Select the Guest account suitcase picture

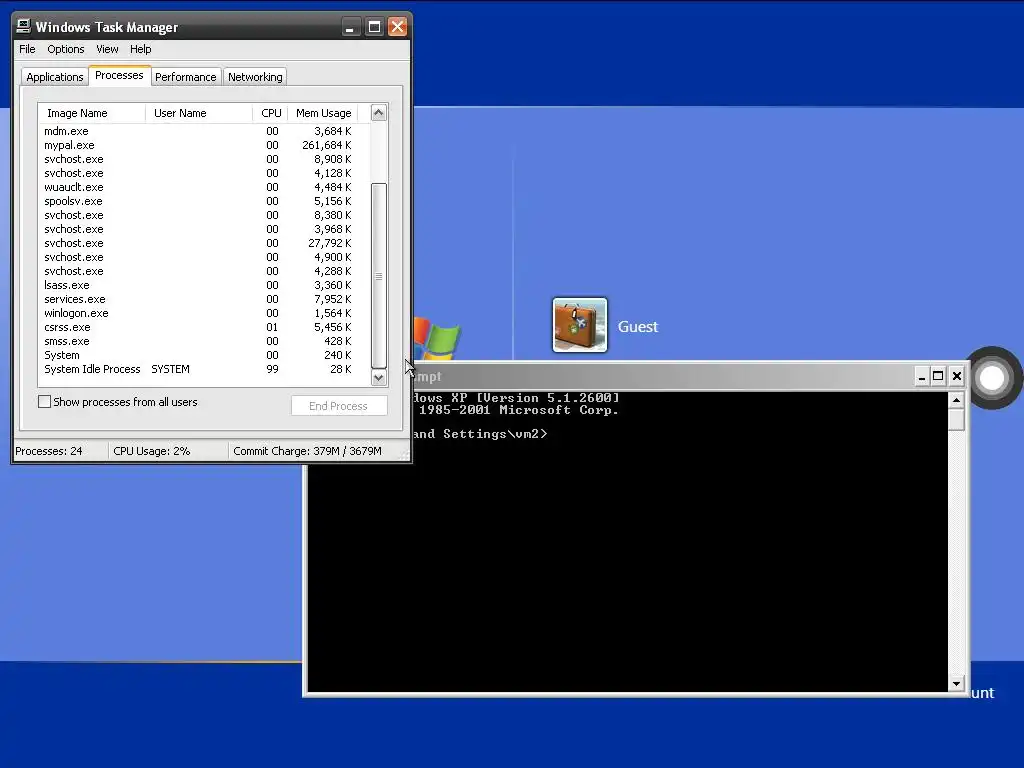[580, 325]
